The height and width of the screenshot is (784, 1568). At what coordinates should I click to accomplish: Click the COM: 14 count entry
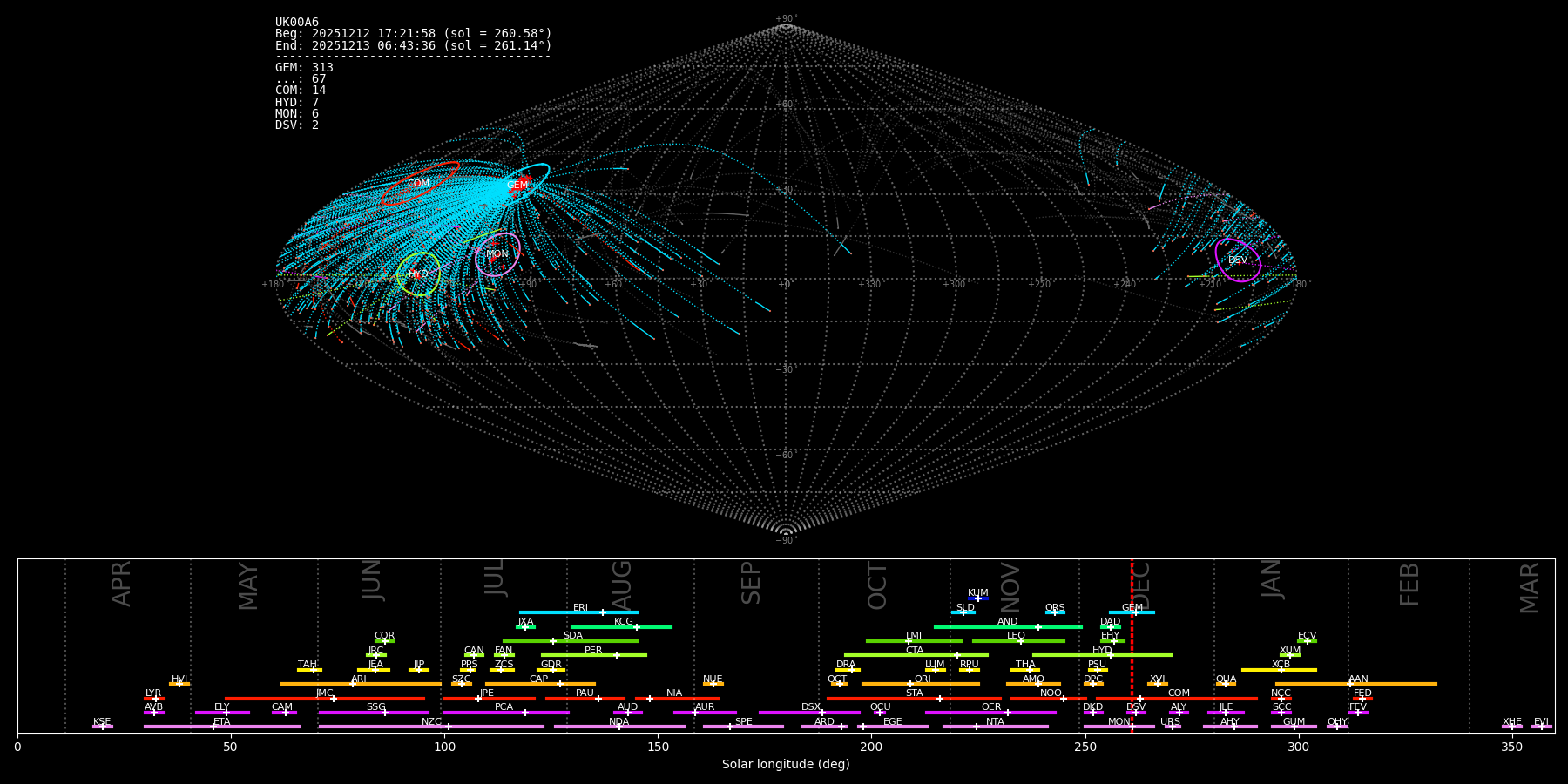301,91
